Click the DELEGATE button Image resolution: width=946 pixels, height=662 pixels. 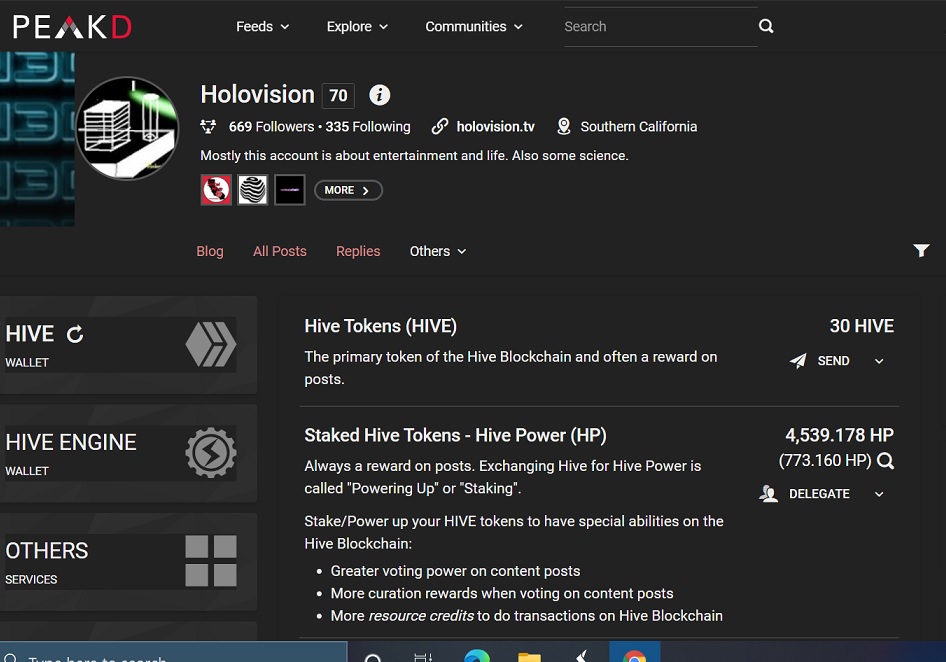click(x=819, y=494)
